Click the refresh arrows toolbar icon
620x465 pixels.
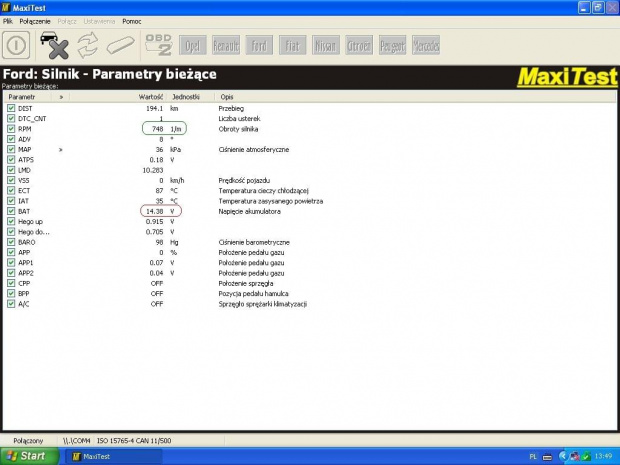click(88, 45)
